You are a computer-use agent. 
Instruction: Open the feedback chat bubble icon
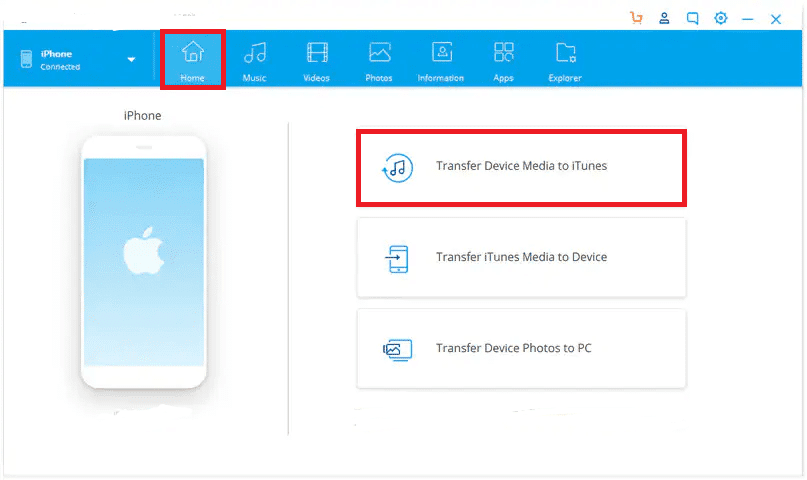point(693,19)
